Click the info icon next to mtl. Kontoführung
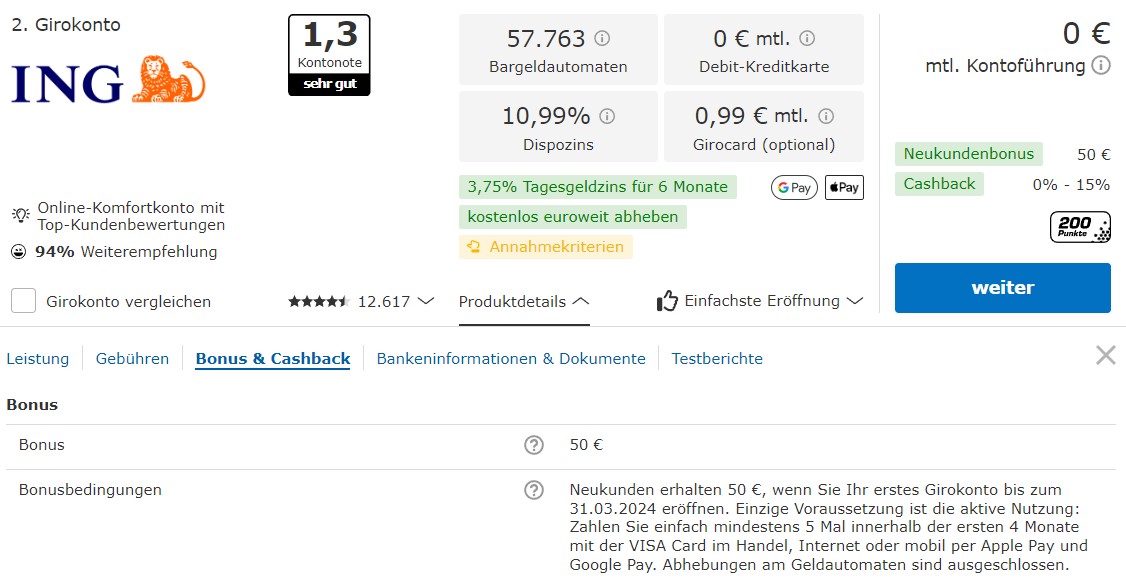 point(1101,65)
